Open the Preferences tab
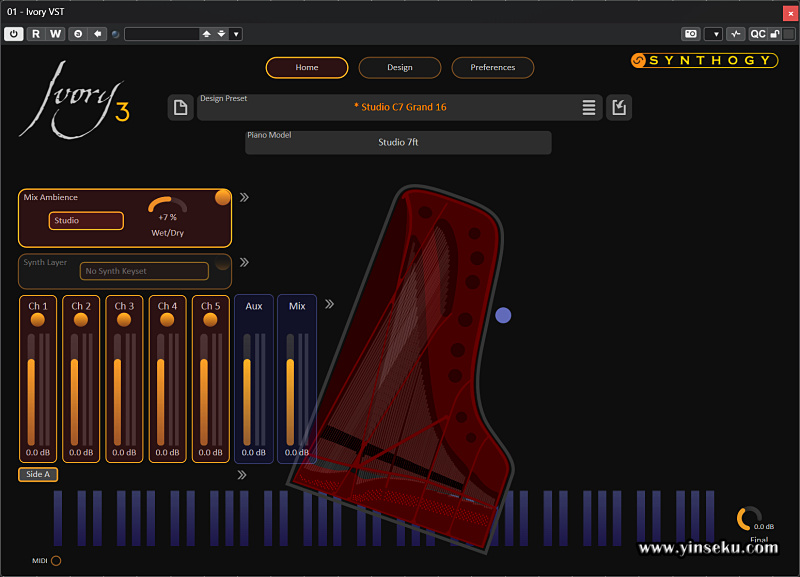The height and width of the screenshot is (577, 800). click(493, 68)
